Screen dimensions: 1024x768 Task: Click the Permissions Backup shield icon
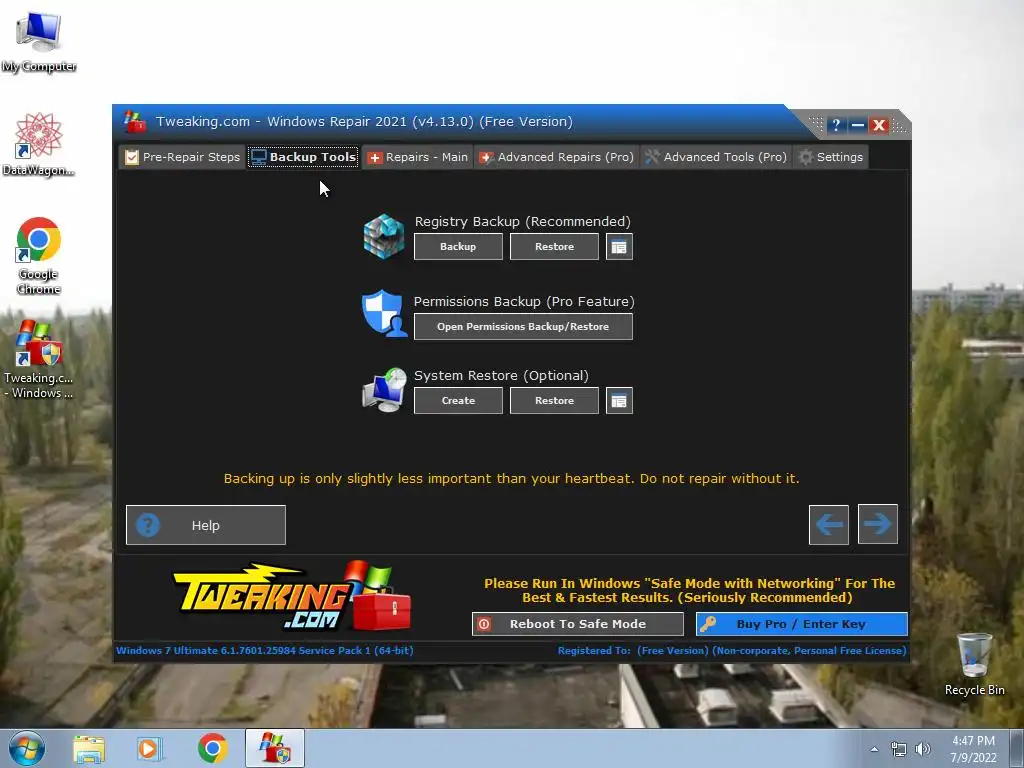384,313
